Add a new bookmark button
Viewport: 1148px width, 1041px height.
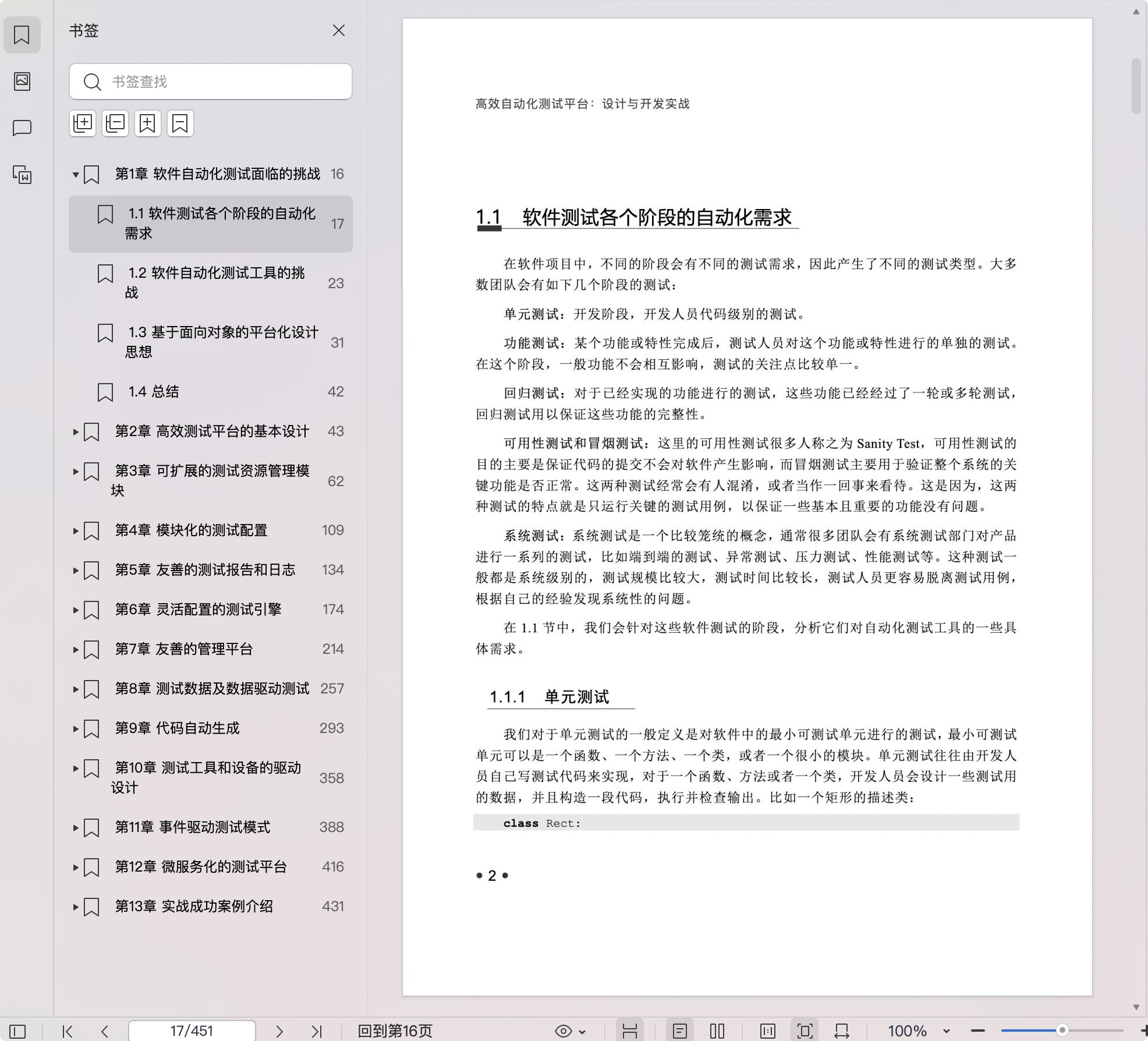pyautogui.click(x=148, y=123)
